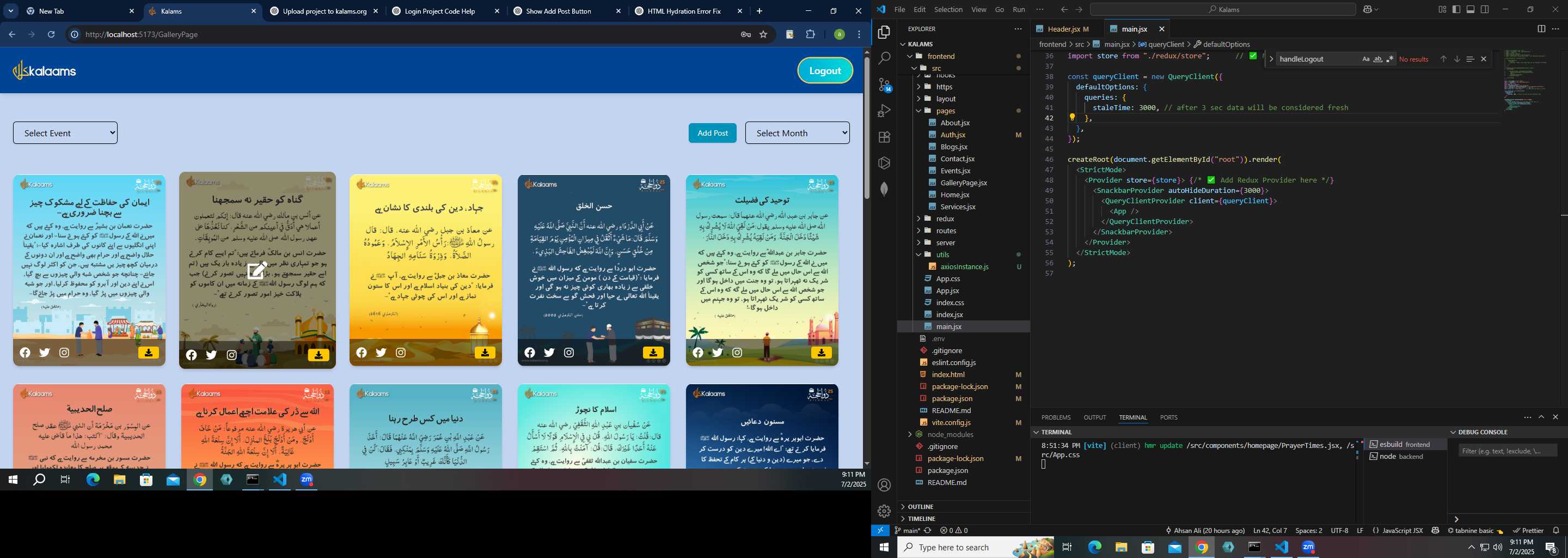
Task: Click Instagram icon on yellow جہاد card
Action: (x=401, y=353)
